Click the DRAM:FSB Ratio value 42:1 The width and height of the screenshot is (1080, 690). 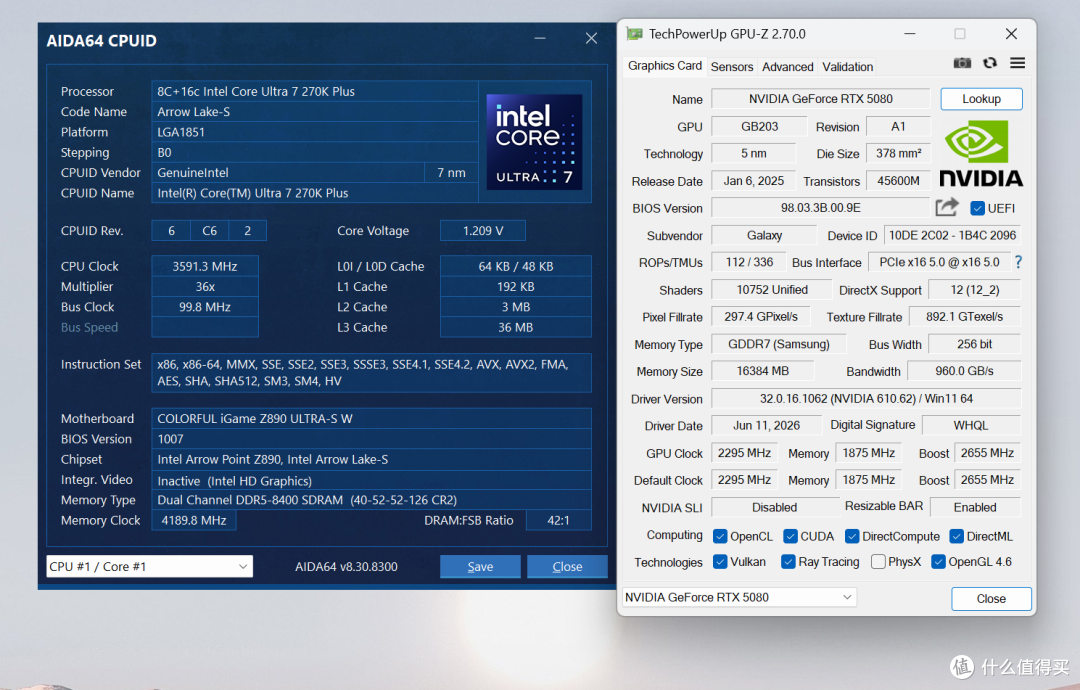(x=559, y=520)
